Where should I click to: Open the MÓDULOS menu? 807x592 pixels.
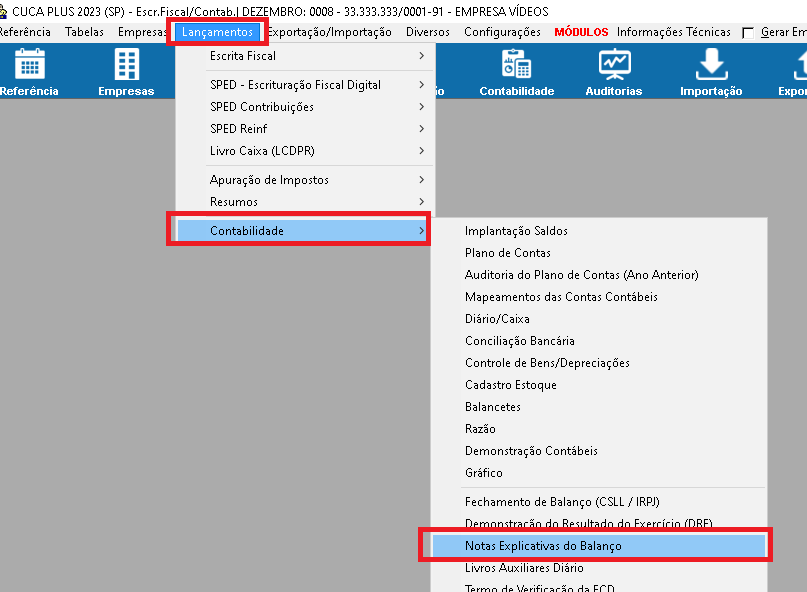pos(581,32)
